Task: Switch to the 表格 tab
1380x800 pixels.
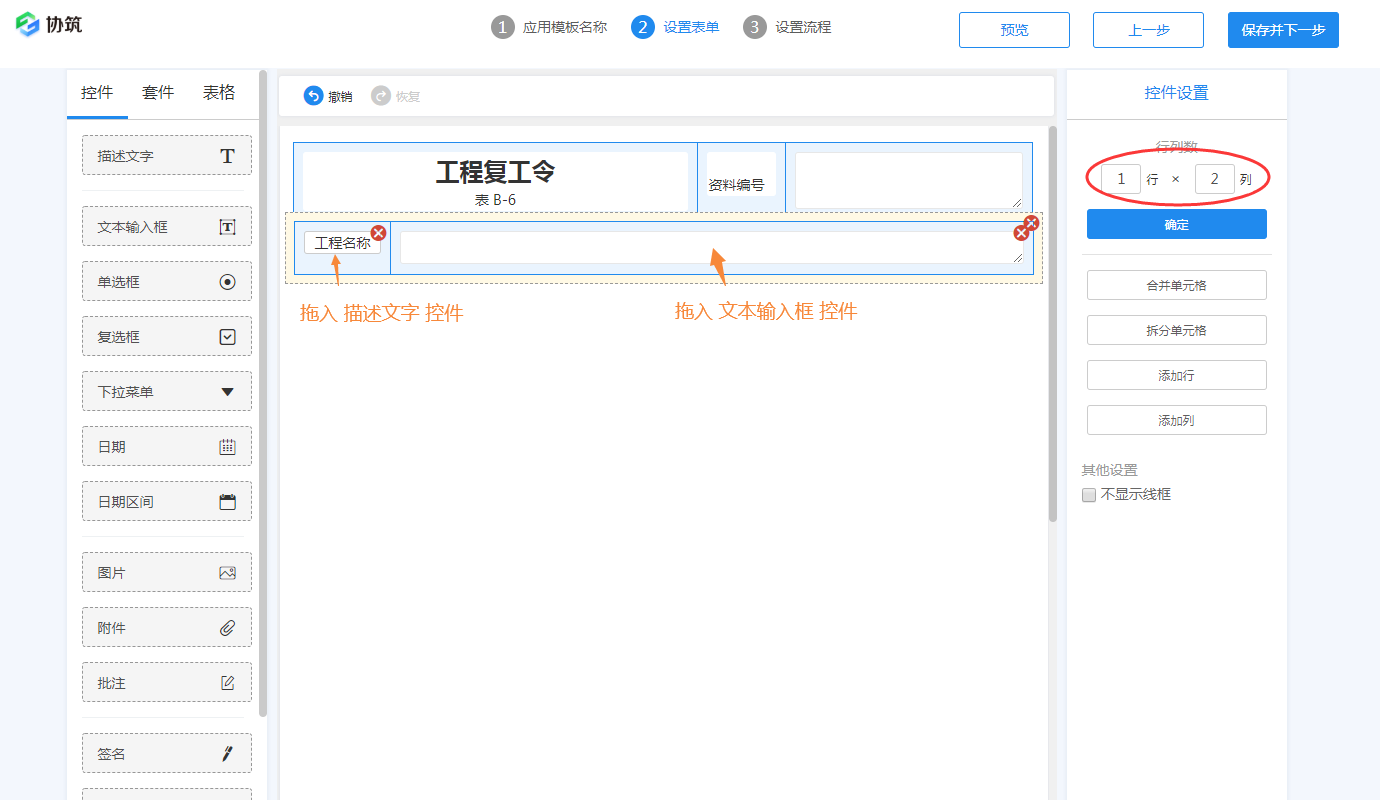Action: 218,91
